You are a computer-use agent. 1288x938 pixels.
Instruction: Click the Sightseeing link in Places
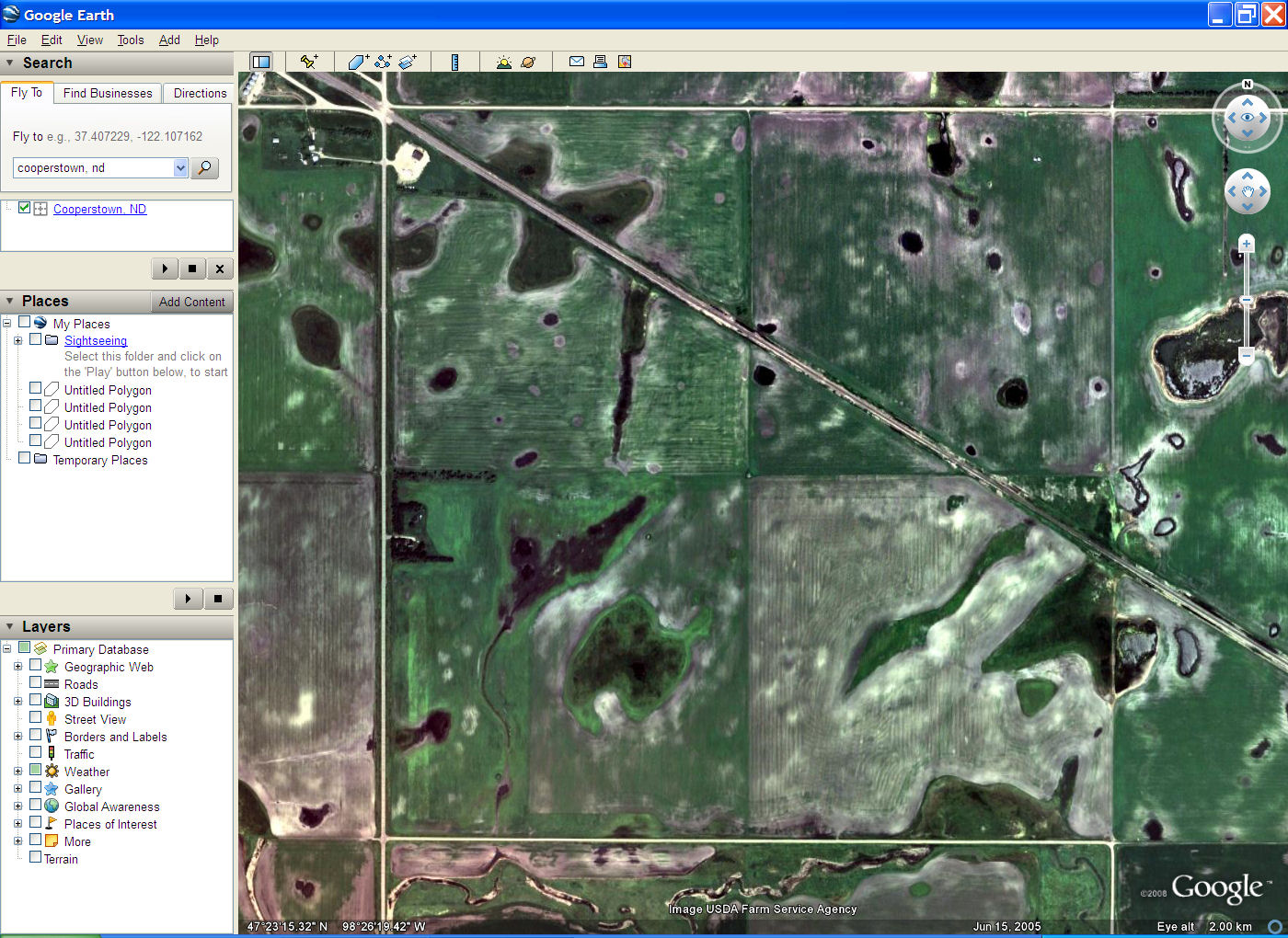[x=96, y=340]
